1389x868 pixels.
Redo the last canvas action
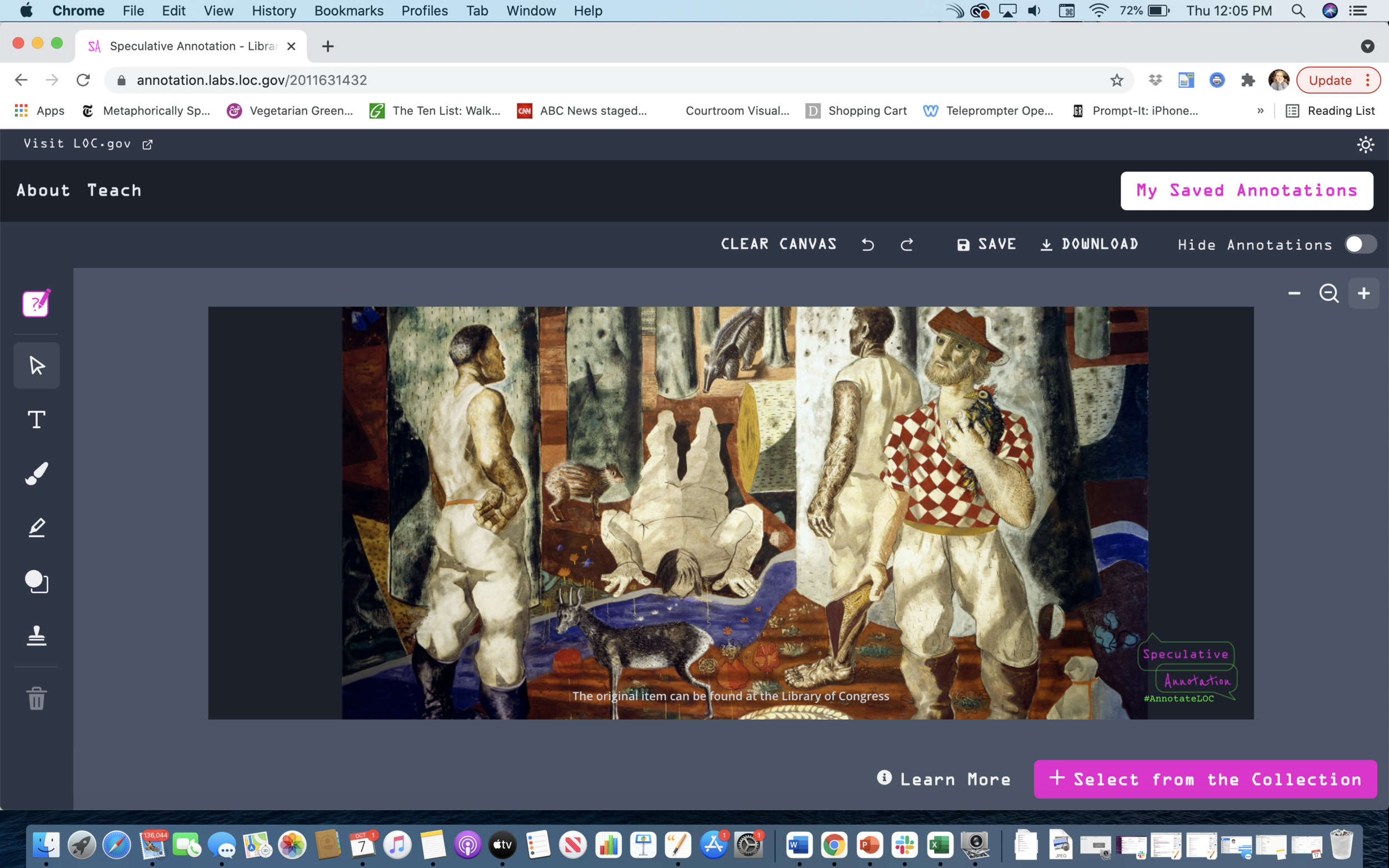tap(907, 244)
